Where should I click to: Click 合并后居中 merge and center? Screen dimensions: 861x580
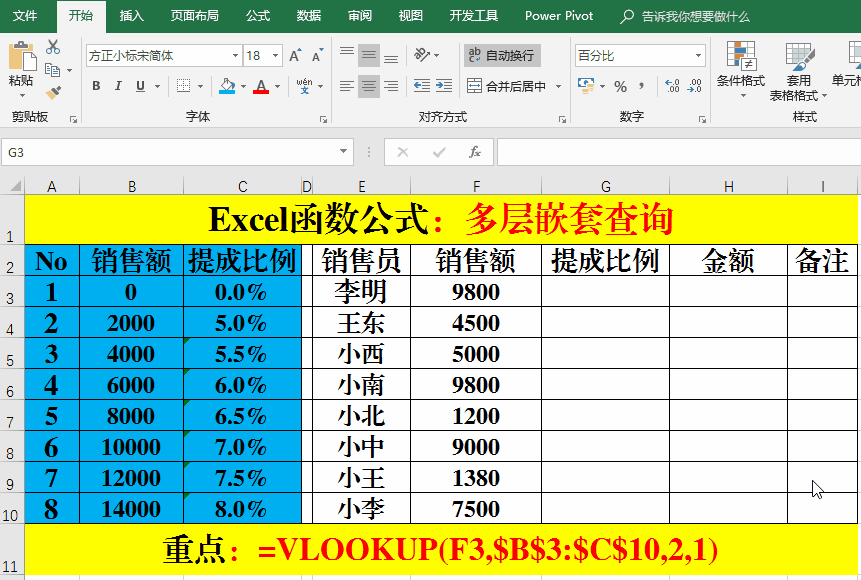(x=507, y=86)
